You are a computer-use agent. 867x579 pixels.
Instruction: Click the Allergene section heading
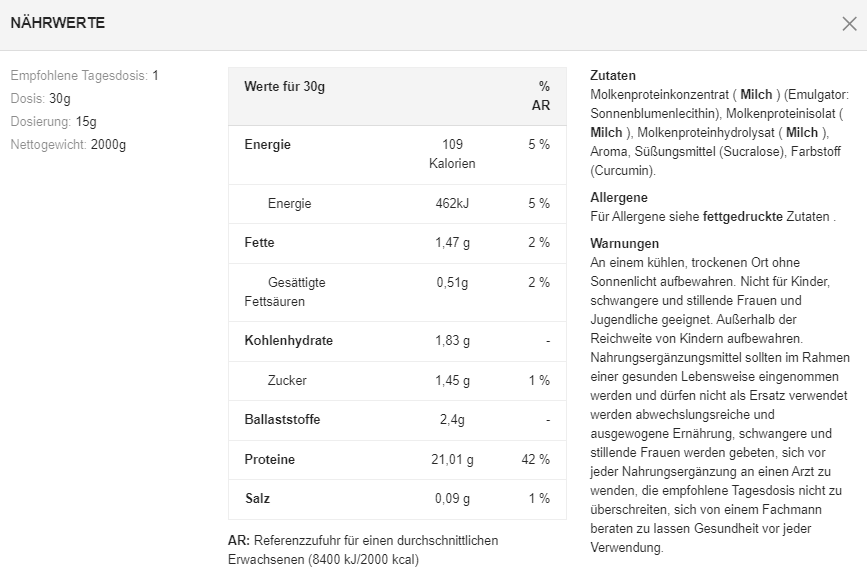[x=619, y=197]
